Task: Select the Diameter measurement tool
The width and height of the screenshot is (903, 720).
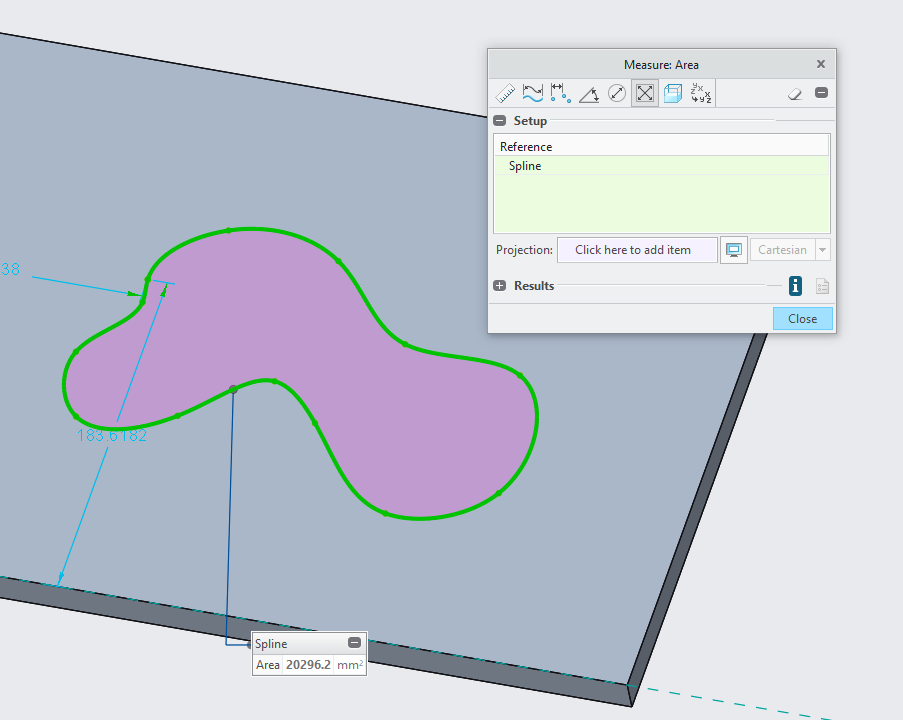Action: click(617, 92)
